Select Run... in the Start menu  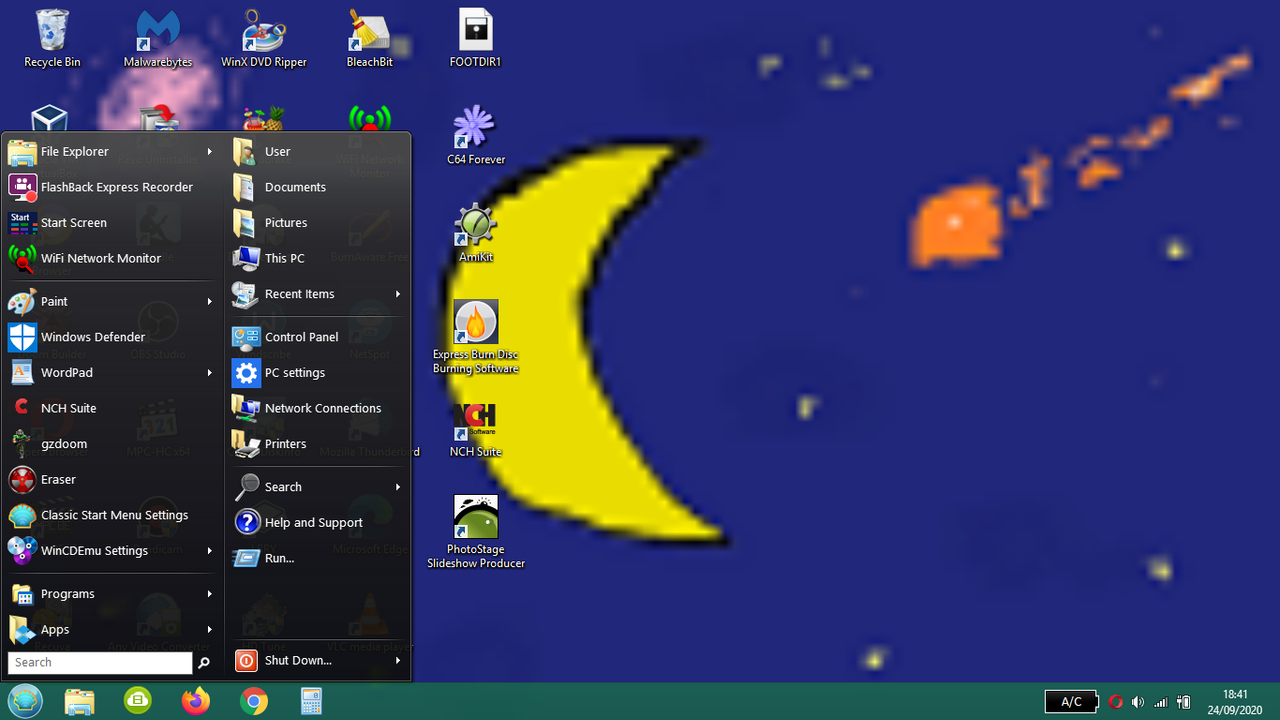click(318, 558)
